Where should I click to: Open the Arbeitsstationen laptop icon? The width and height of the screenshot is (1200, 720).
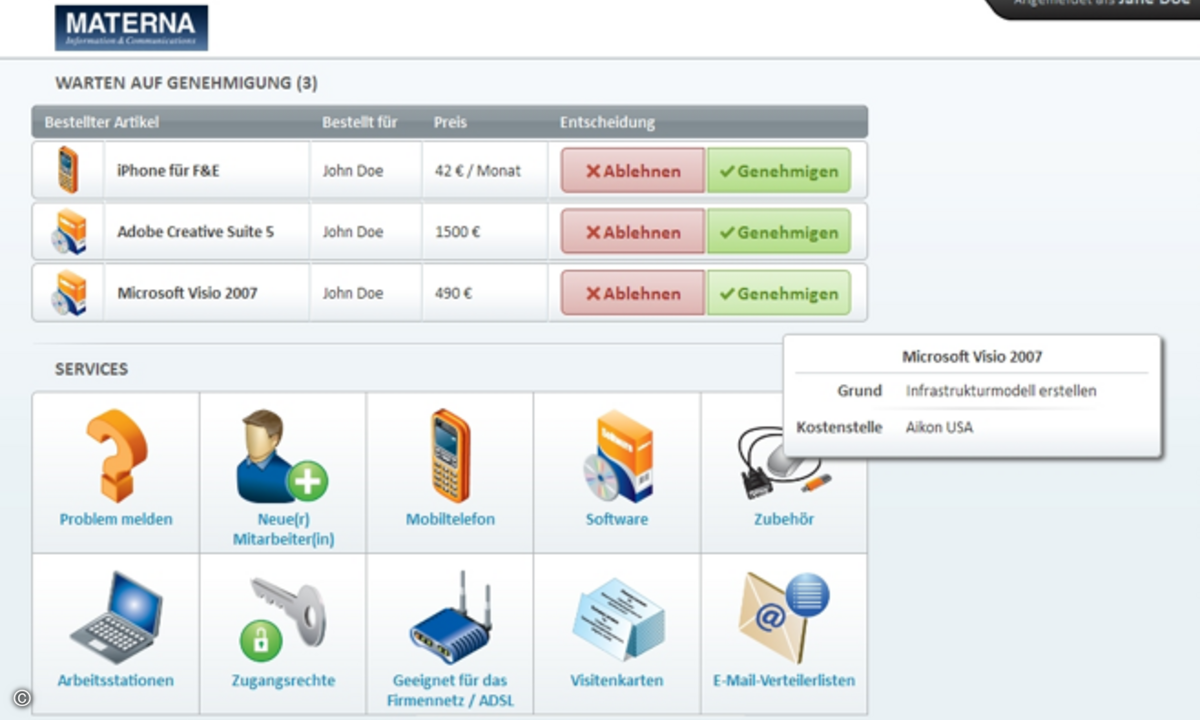116,617
